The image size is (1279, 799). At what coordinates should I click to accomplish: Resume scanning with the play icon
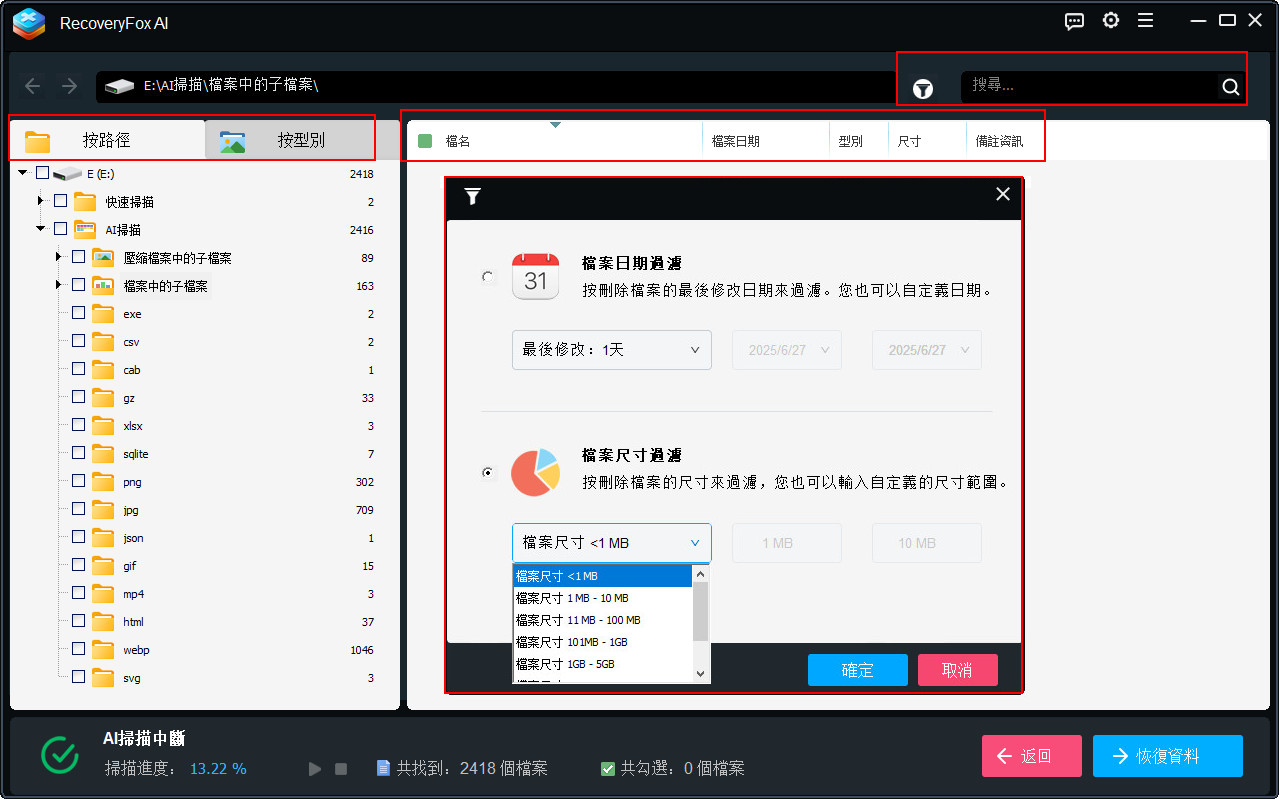tap(314, 768)
